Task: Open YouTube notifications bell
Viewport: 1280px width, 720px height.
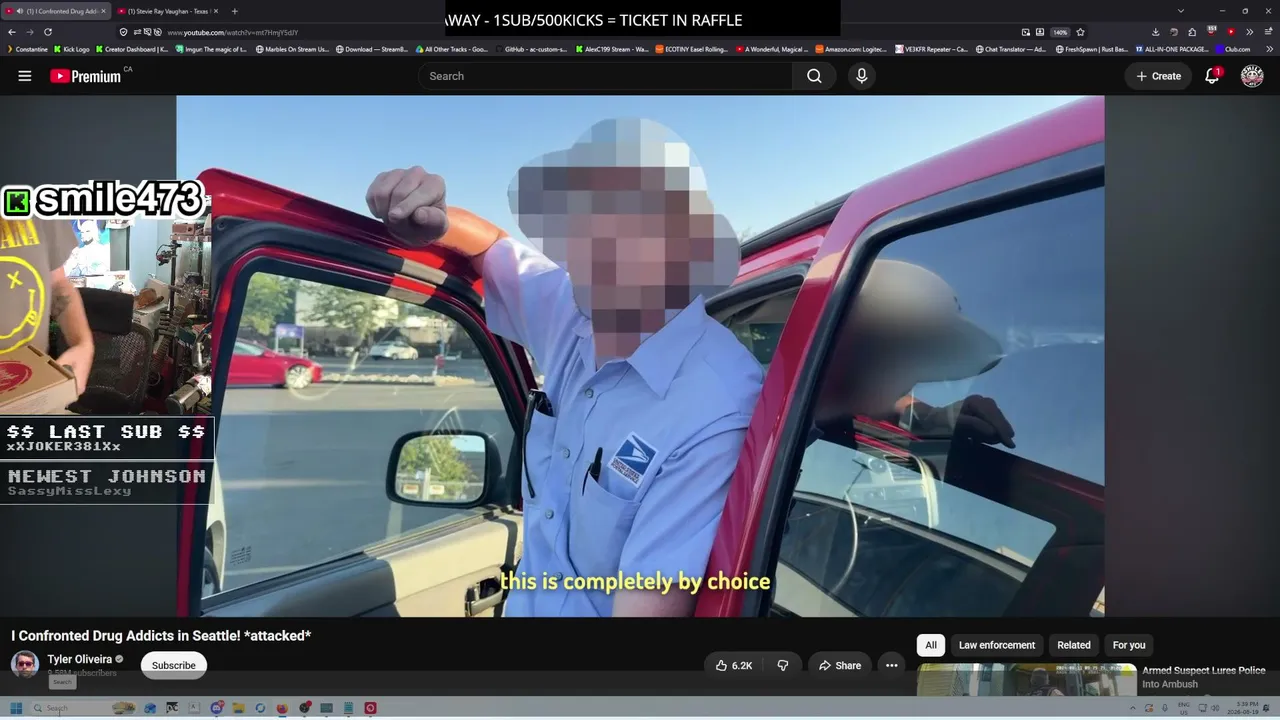Action: point(1212,76)
